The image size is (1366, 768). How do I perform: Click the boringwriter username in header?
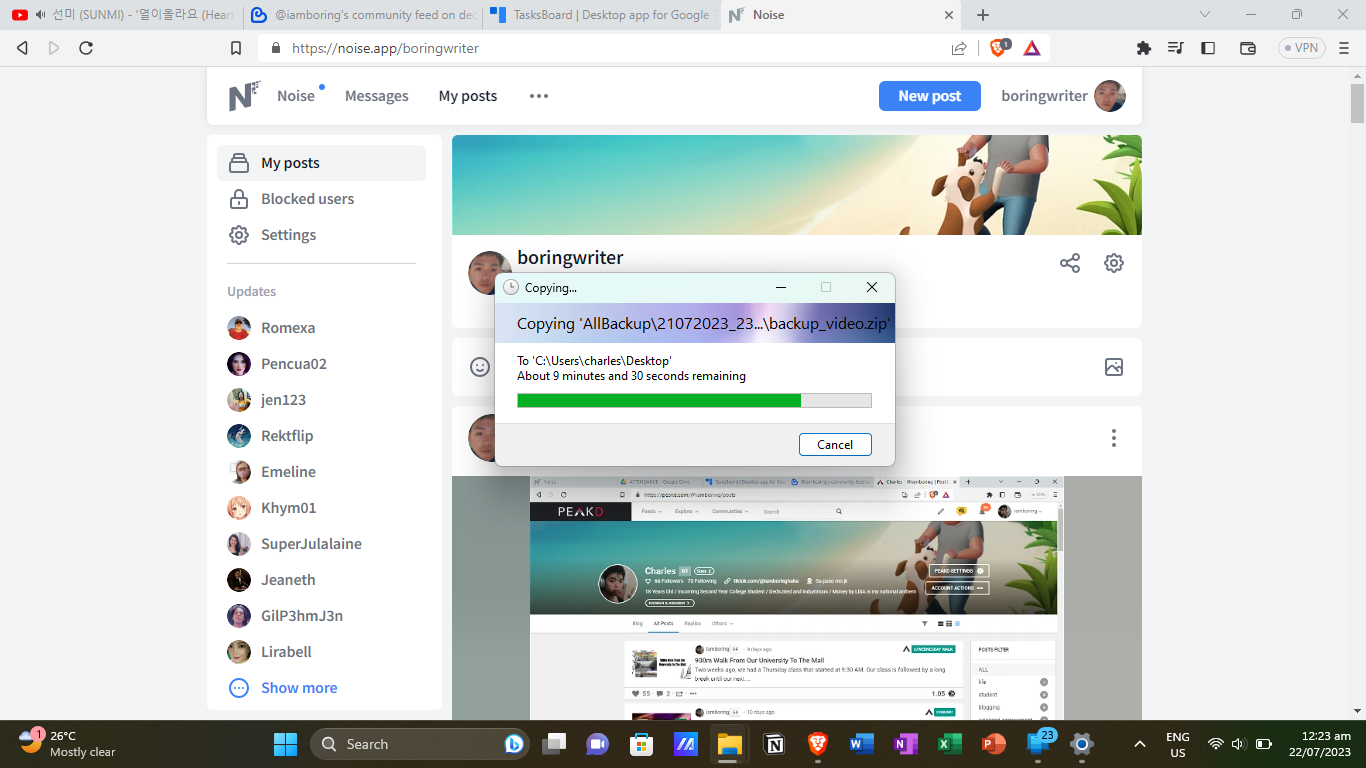click(1044, 96)
